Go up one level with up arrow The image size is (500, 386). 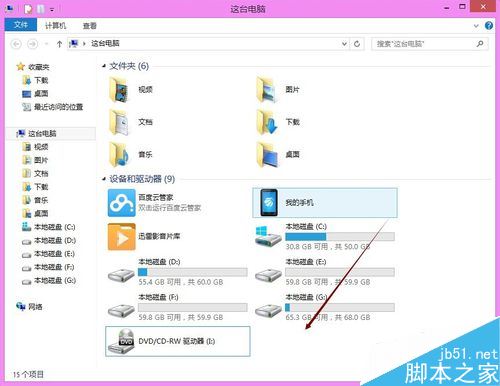59,44
